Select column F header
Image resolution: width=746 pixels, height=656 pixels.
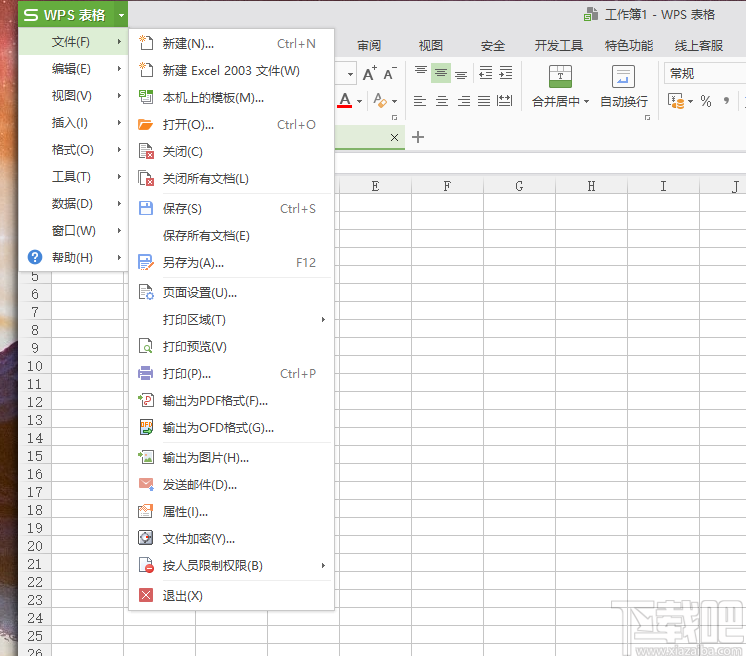[447, 186]
